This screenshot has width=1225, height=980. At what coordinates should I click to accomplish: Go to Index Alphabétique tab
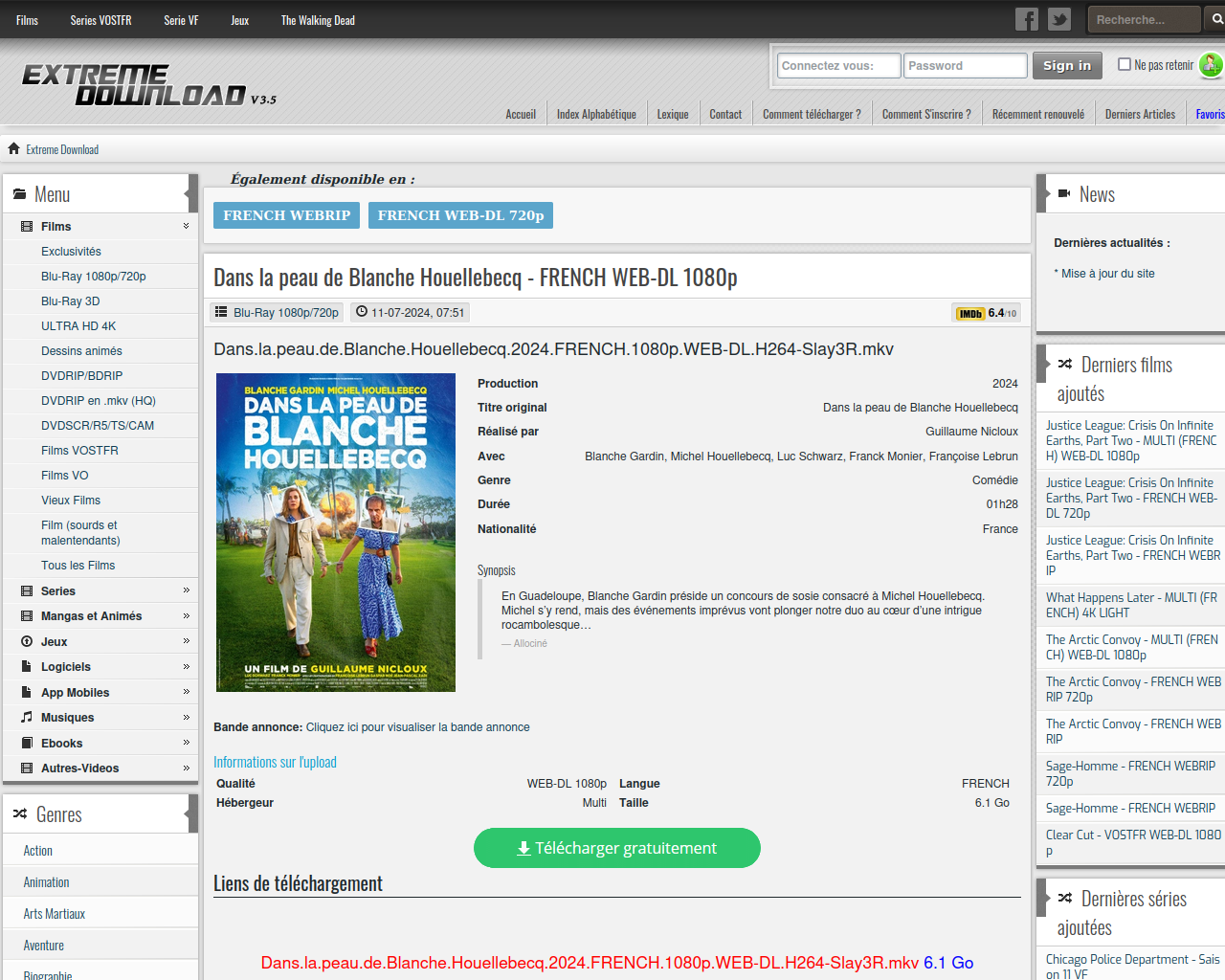coord(596,114)
